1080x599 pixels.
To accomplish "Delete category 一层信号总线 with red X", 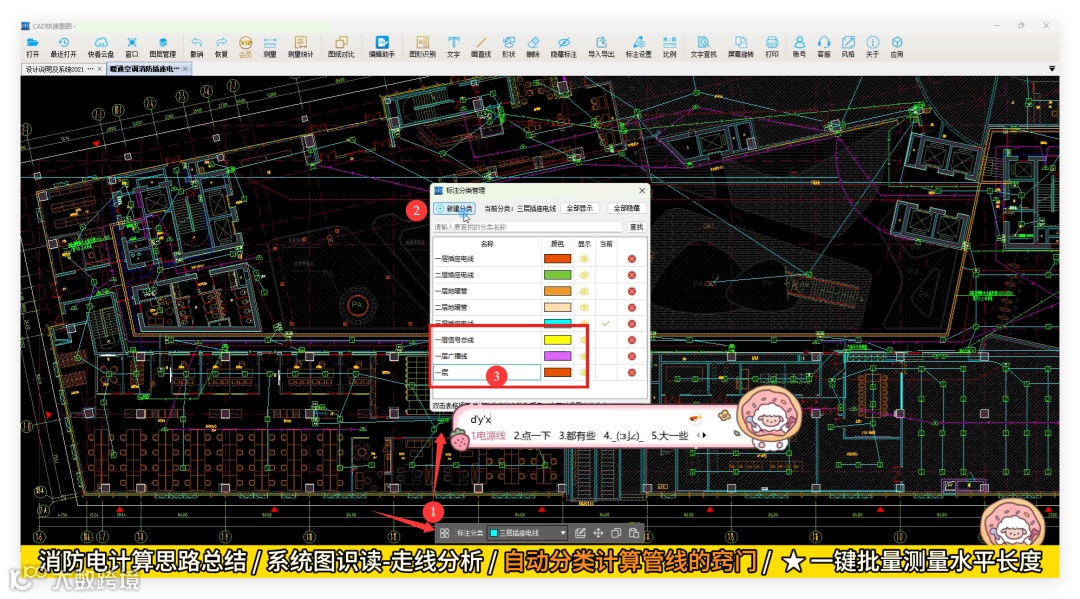I will point(632,340).
